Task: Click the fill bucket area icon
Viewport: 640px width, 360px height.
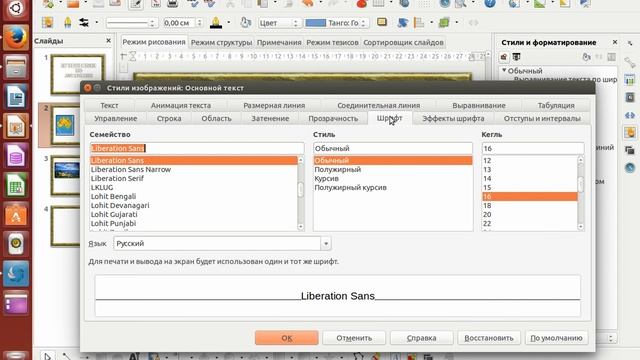Action: 245,22
